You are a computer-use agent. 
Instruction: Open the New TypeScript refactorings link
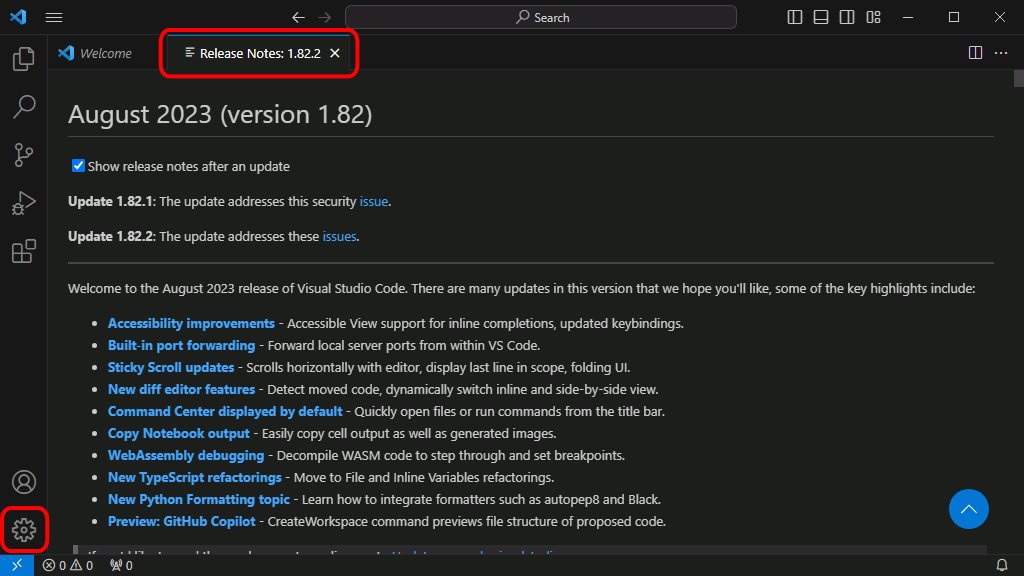coord(195,477)
